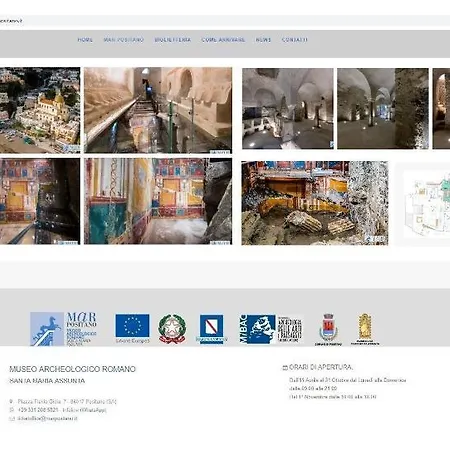450x450 pixels.
Task: Click the Italian Republic emblem
Action: click(x=172, y=329)
